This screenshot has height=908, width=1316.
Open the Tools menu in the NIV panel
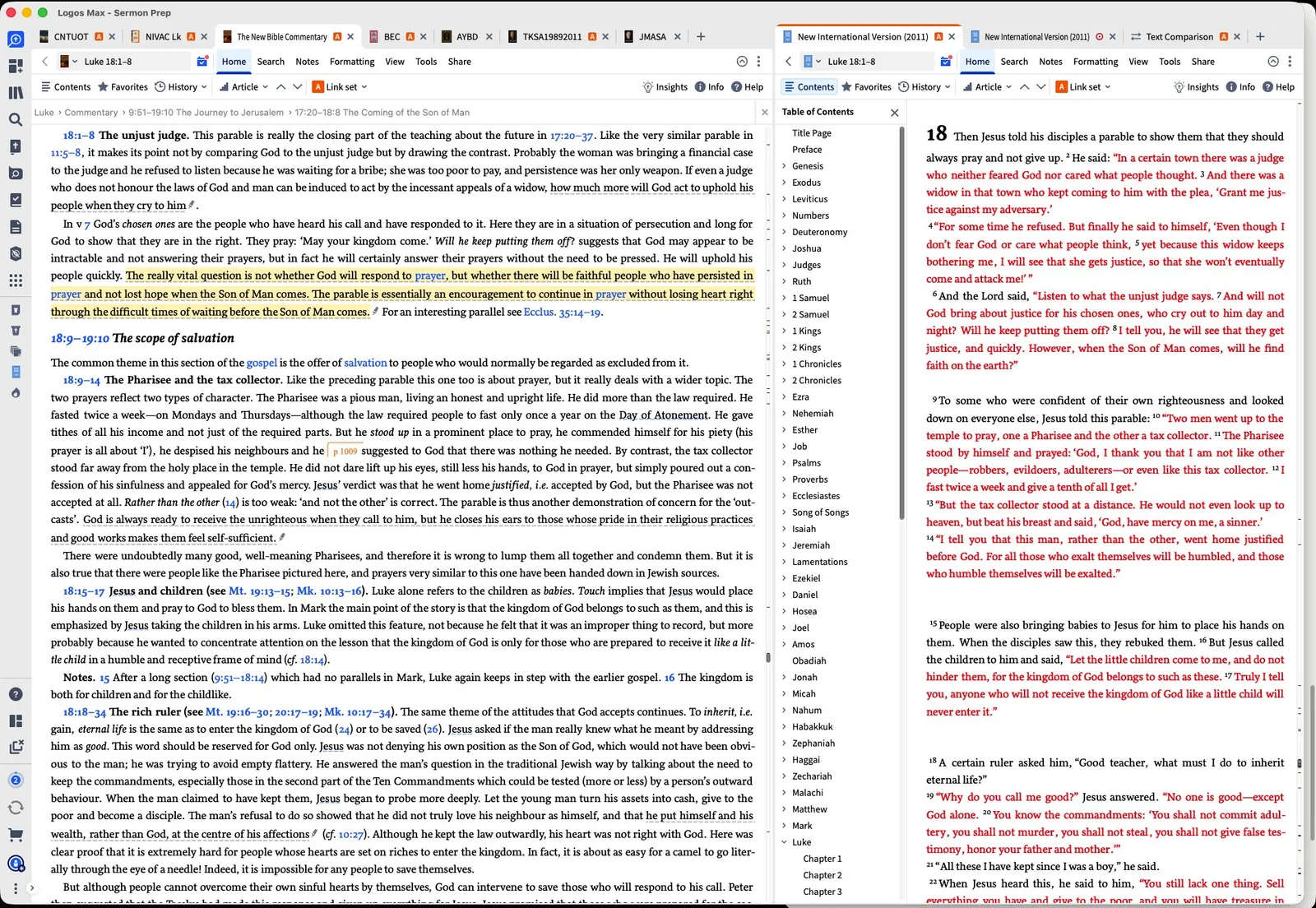pos(1170,61)
